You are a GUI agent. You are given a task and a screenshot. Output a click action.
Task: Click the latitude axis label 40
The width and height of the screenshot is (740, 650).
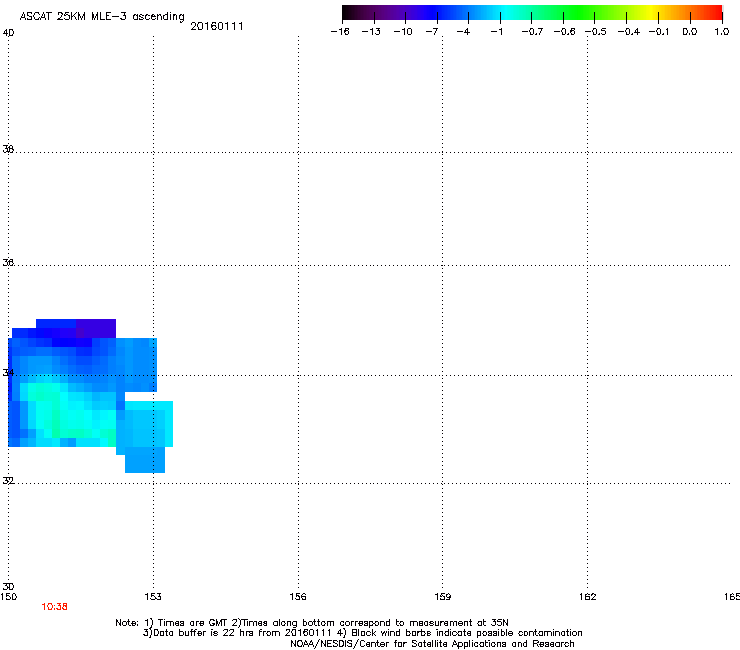tap(8, 33)
